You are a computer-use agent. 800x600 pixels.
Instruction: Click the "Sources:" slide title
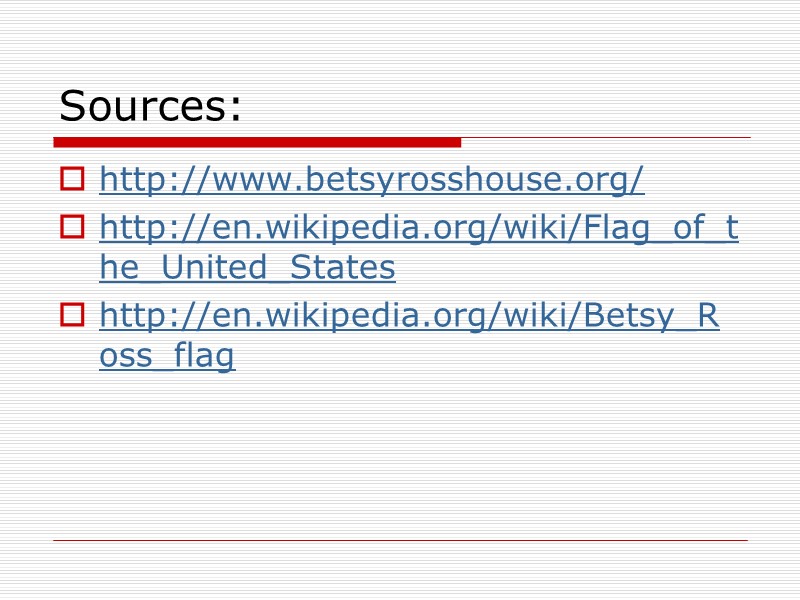[150, 106]
